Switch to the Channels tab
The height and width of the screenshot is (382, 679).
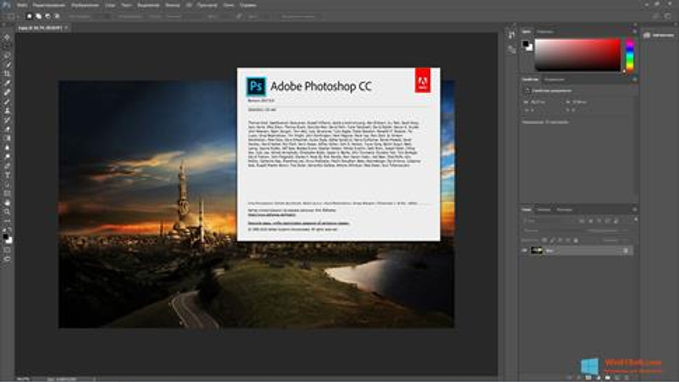(544, 210)
